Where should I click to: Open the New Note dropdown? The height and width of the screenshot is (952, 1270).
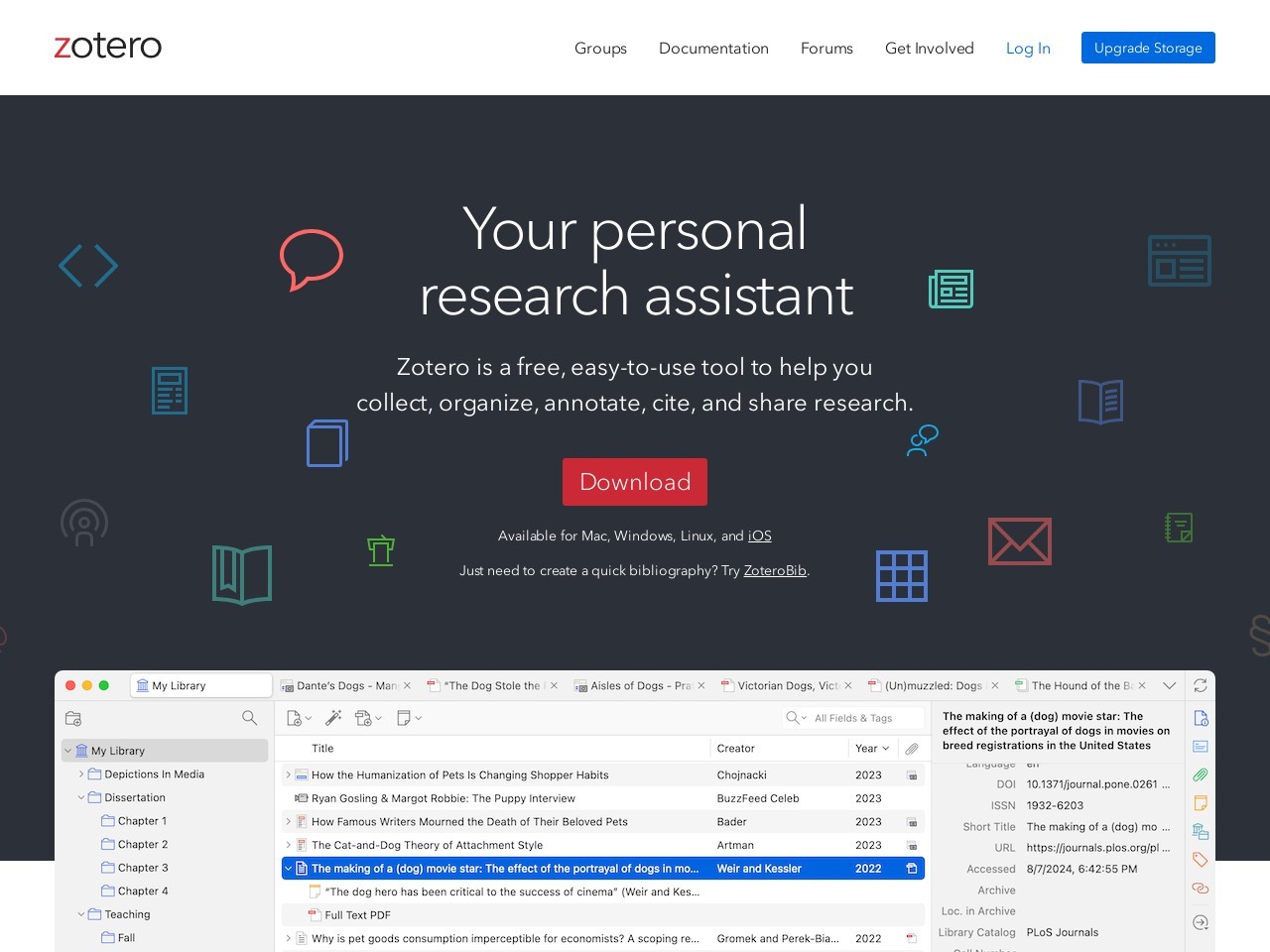(409, 718)
